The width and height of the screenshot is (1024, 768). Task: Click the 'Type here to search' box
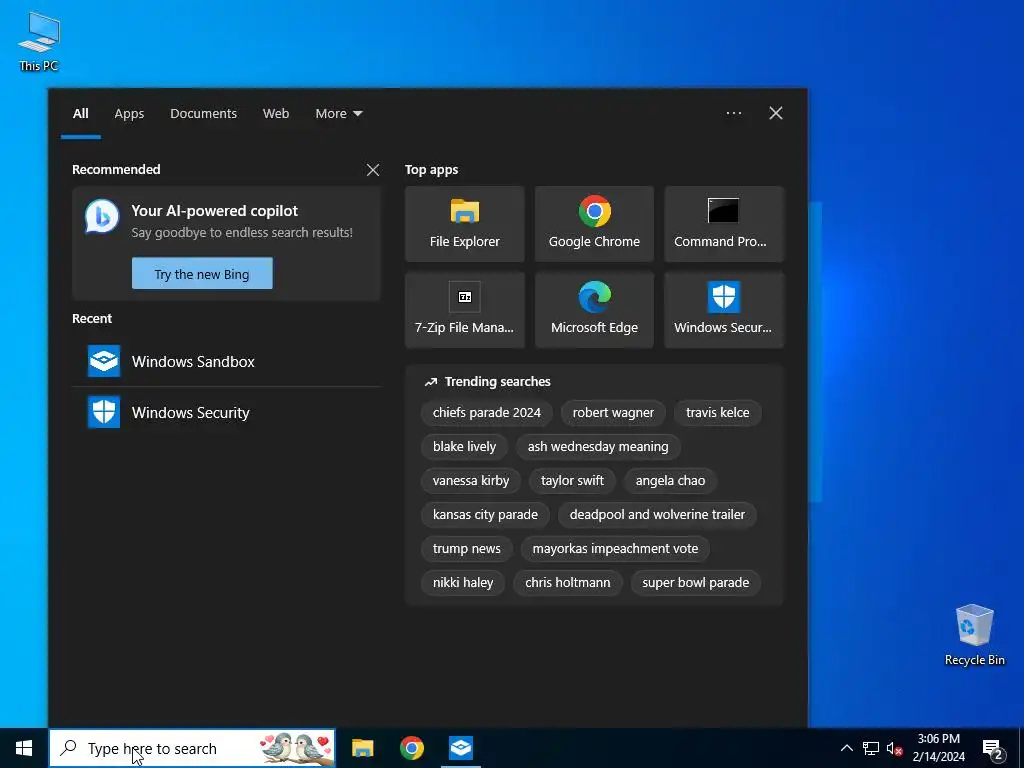192,748
